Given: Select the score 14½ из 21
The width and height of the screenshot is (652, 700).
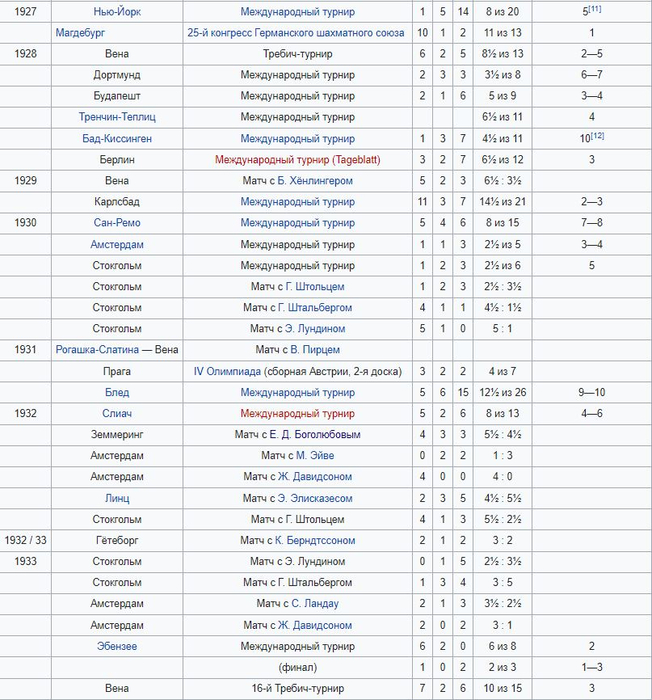Looking at the screenshot, I should [x=502, y=201].
